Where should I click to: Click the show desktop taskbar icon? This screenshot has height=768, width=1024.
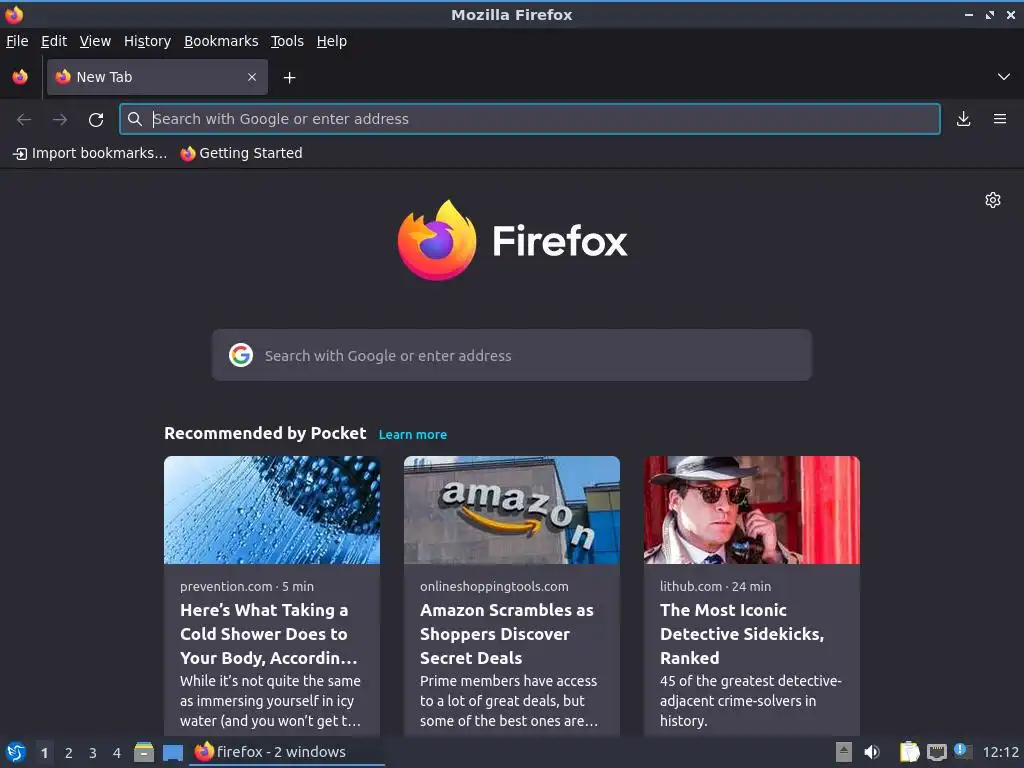click(172, 752)
